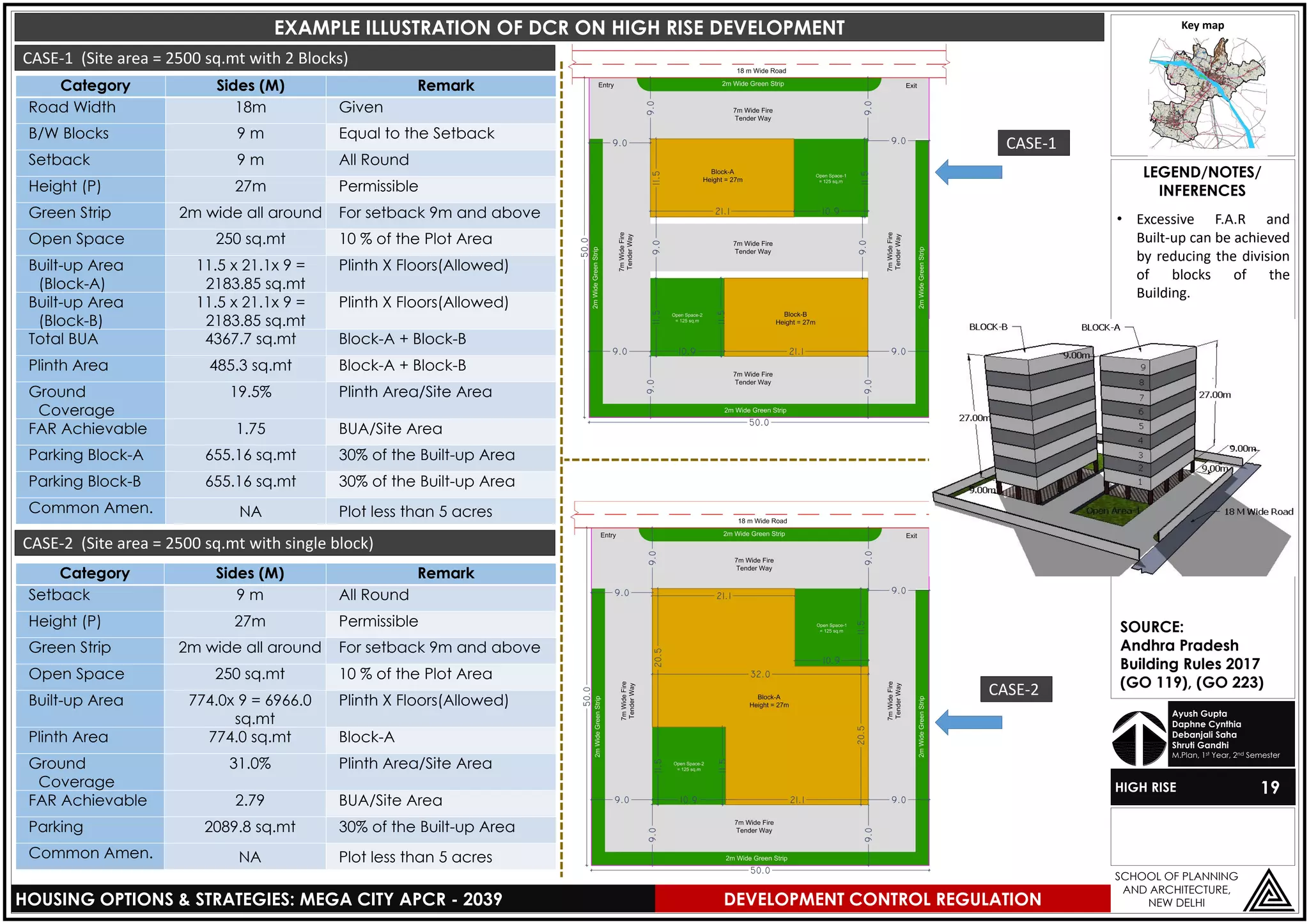Click the CASE-2 label box
This screenshot has width=1309, height=924.
click(x=1015, y=689)
